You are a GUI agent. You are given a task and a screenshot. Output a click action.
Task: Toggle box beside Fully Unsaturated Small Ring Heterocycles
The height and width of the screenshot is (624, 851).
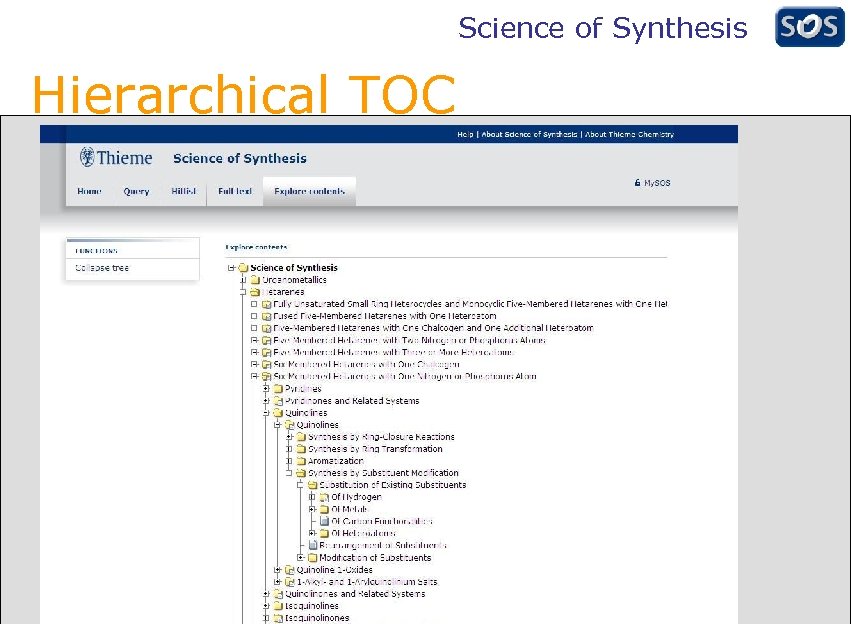pos(254,304)
